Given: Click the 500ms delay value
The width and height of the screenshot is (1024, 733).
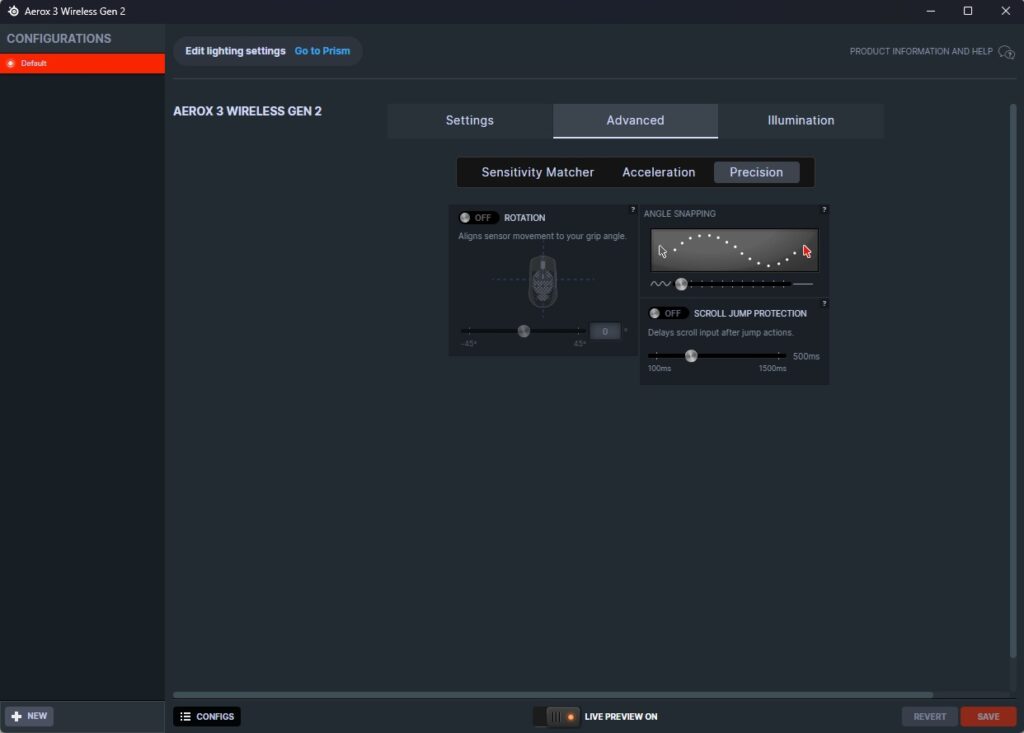Looking at the screenshot, I should [x=806, y=356].
